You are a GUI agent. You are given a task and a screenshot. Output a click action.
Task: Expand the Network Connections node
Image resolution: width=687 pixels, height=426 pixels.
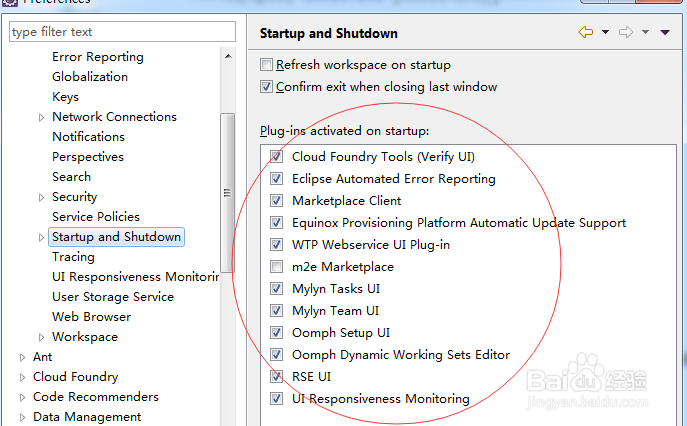[x=41, y=117]
